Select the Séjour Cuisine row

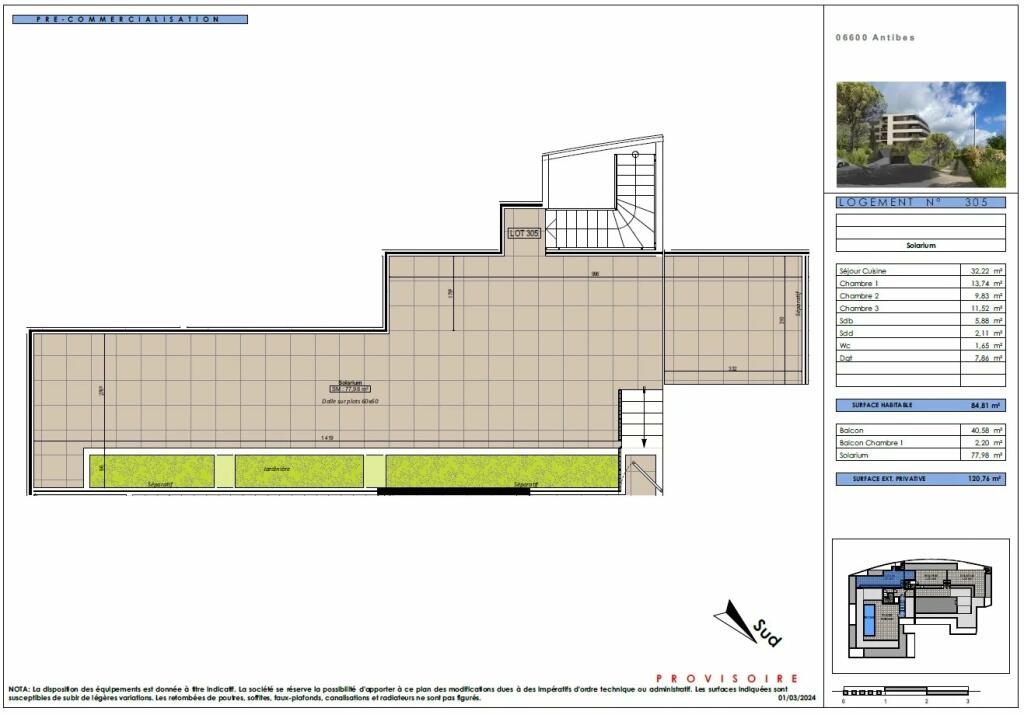pyautogui.click(x=920, y=271)
